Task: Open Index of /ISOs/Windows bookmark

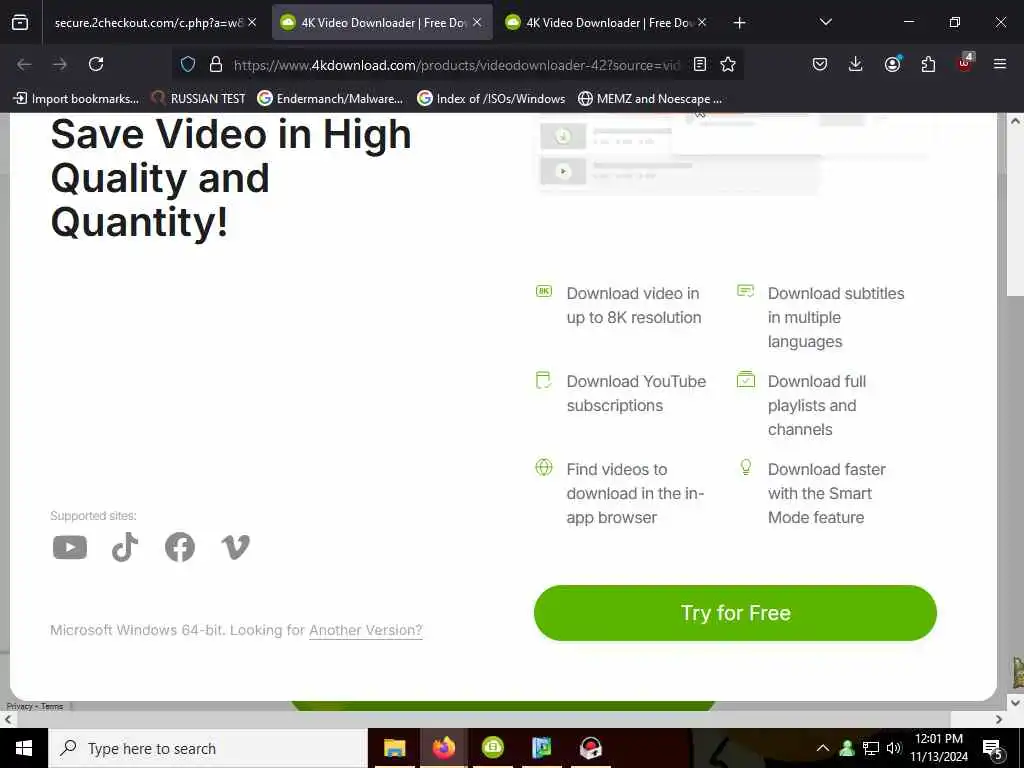Action: coord(491,99)
